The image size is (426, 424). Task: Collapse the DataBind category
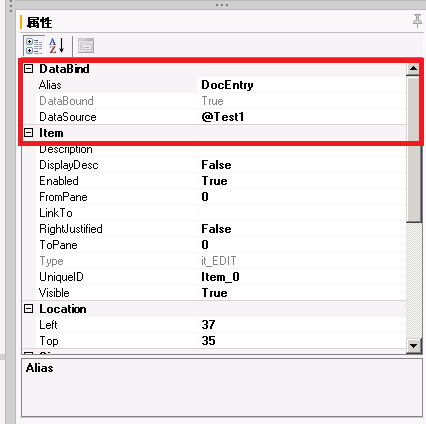(29, 69)
